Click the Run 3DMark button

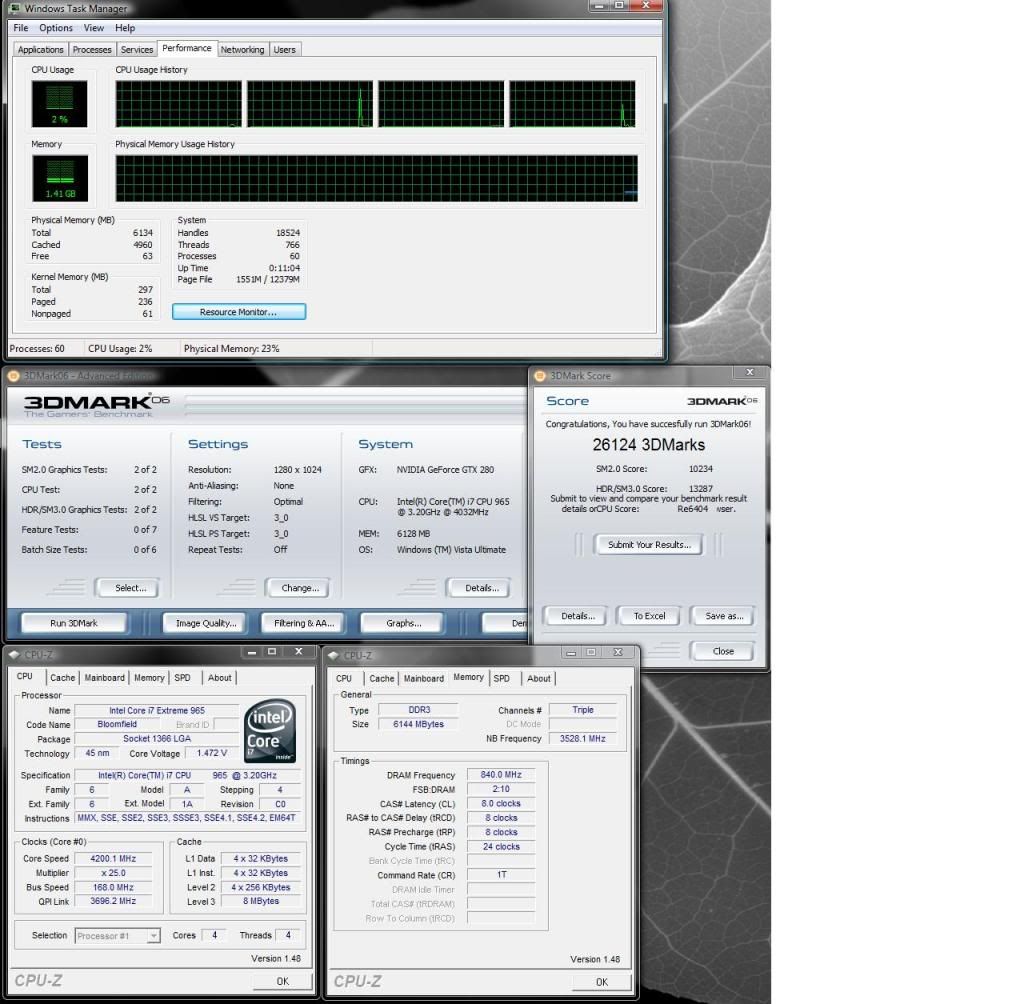tap(74, 623)
